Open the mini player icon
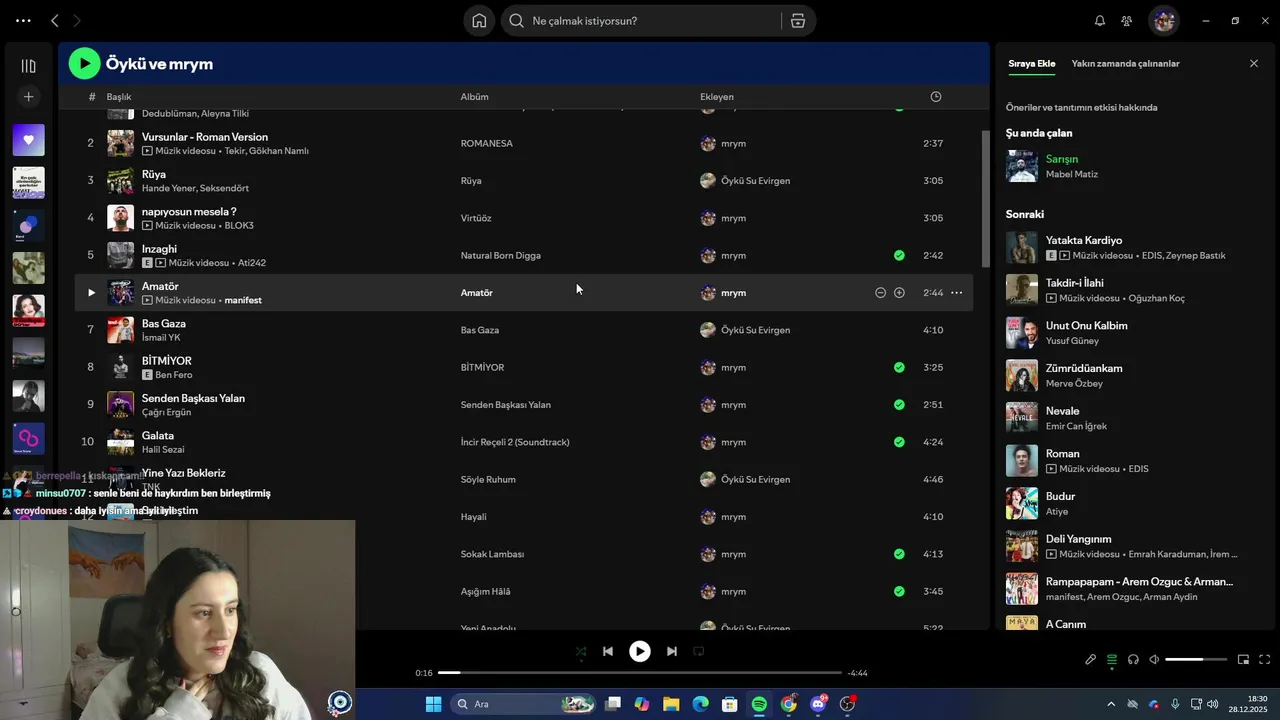Screen dimensions: 1280x720 (x=1243, y=659)
